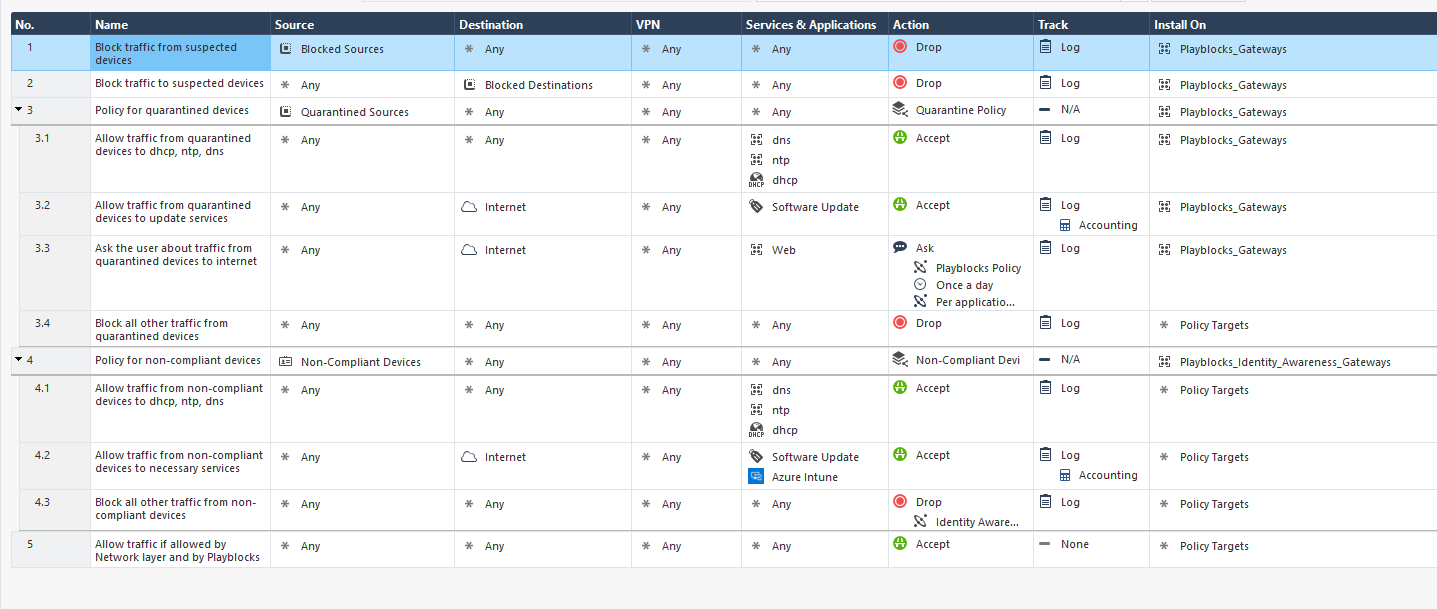Click Quarantine Policy layer icon in rule 3
This screenshot has height=609, width=1437.
click(x=899, y=110)
